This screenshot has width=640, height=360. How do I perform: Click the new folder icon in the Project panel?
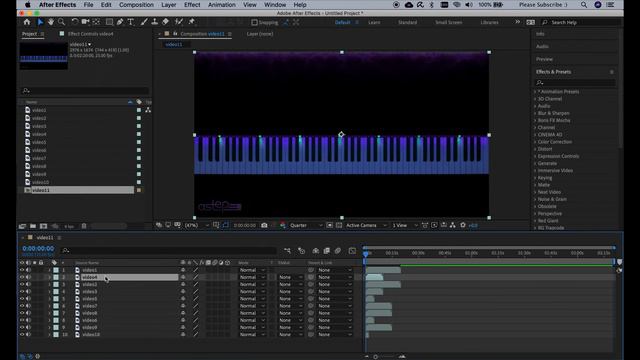(x=33, y=226)
